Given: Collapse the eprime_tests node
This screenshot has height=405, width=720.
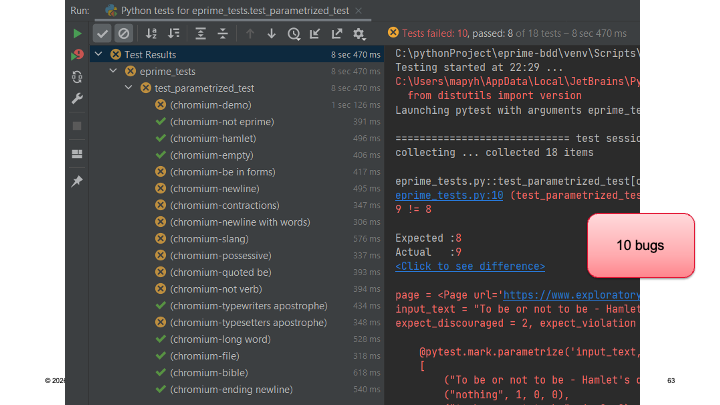Looking at the screenshot, I should (x=113, y=71).
